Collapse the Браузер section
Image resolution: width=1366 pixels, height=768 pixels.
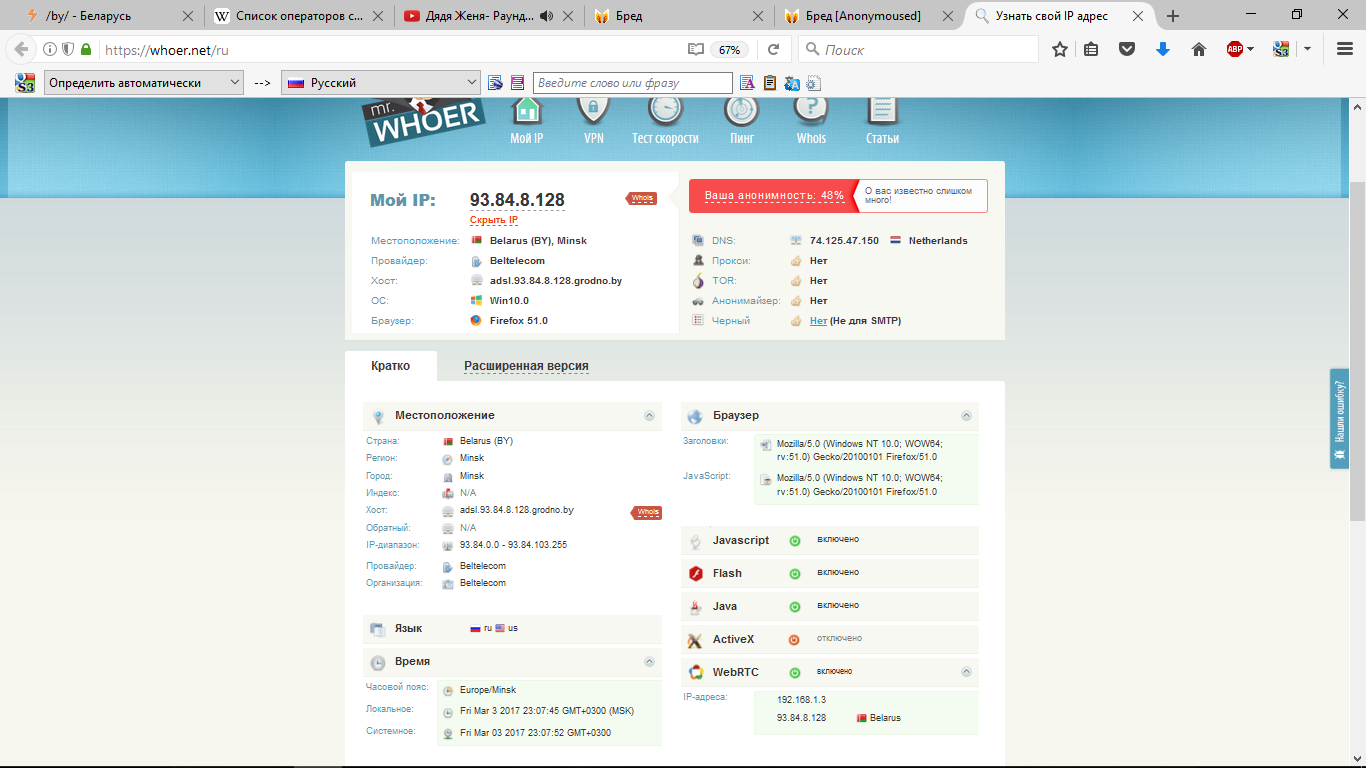[966, 415]
